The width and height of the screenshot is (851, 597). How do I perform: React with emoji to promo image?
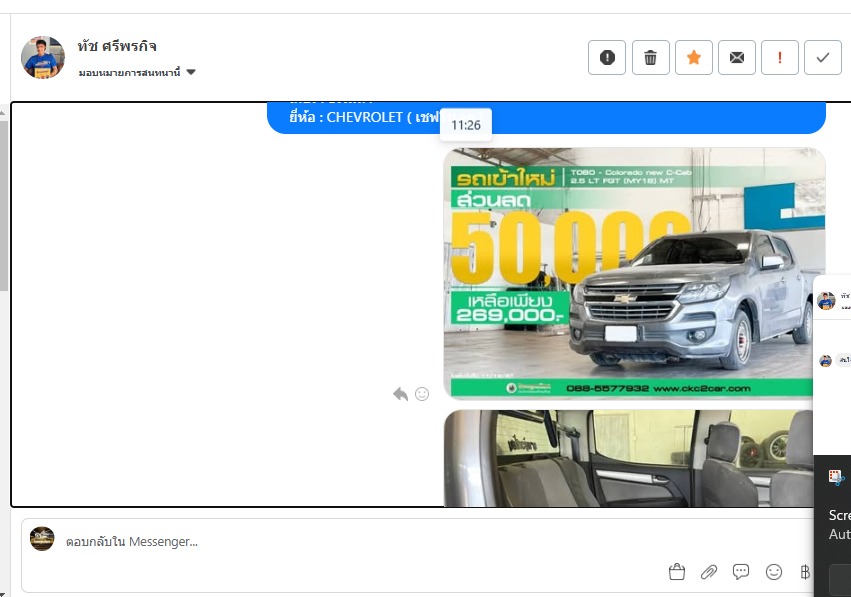422,394
